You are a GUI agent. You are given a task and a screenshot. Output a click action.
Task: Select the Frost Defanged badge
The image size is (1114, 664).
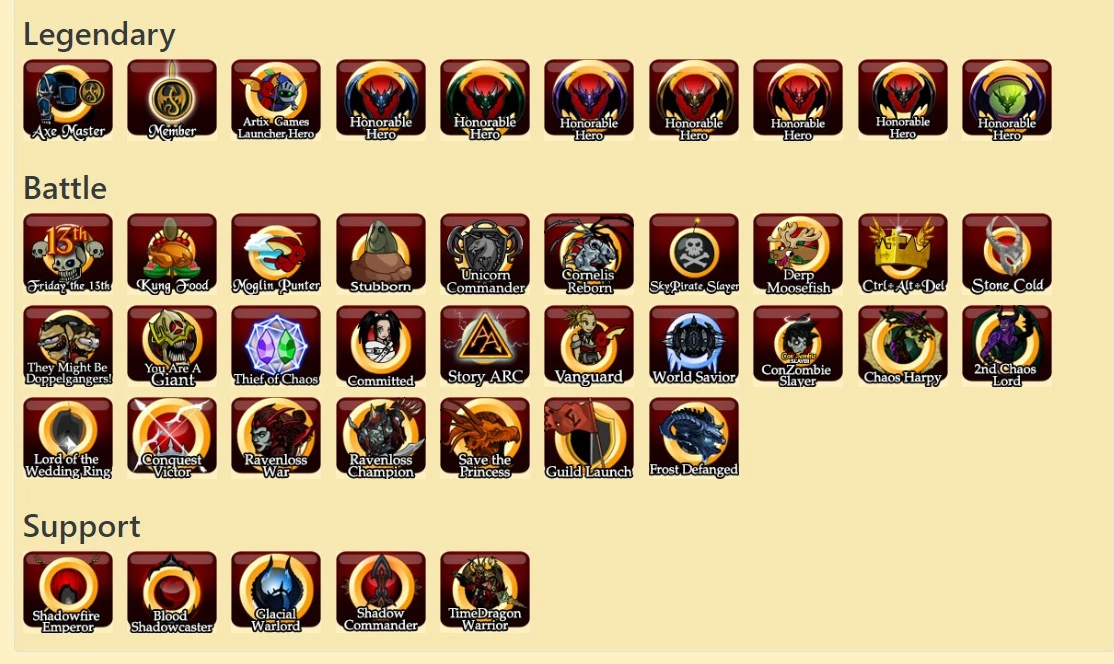693,438
